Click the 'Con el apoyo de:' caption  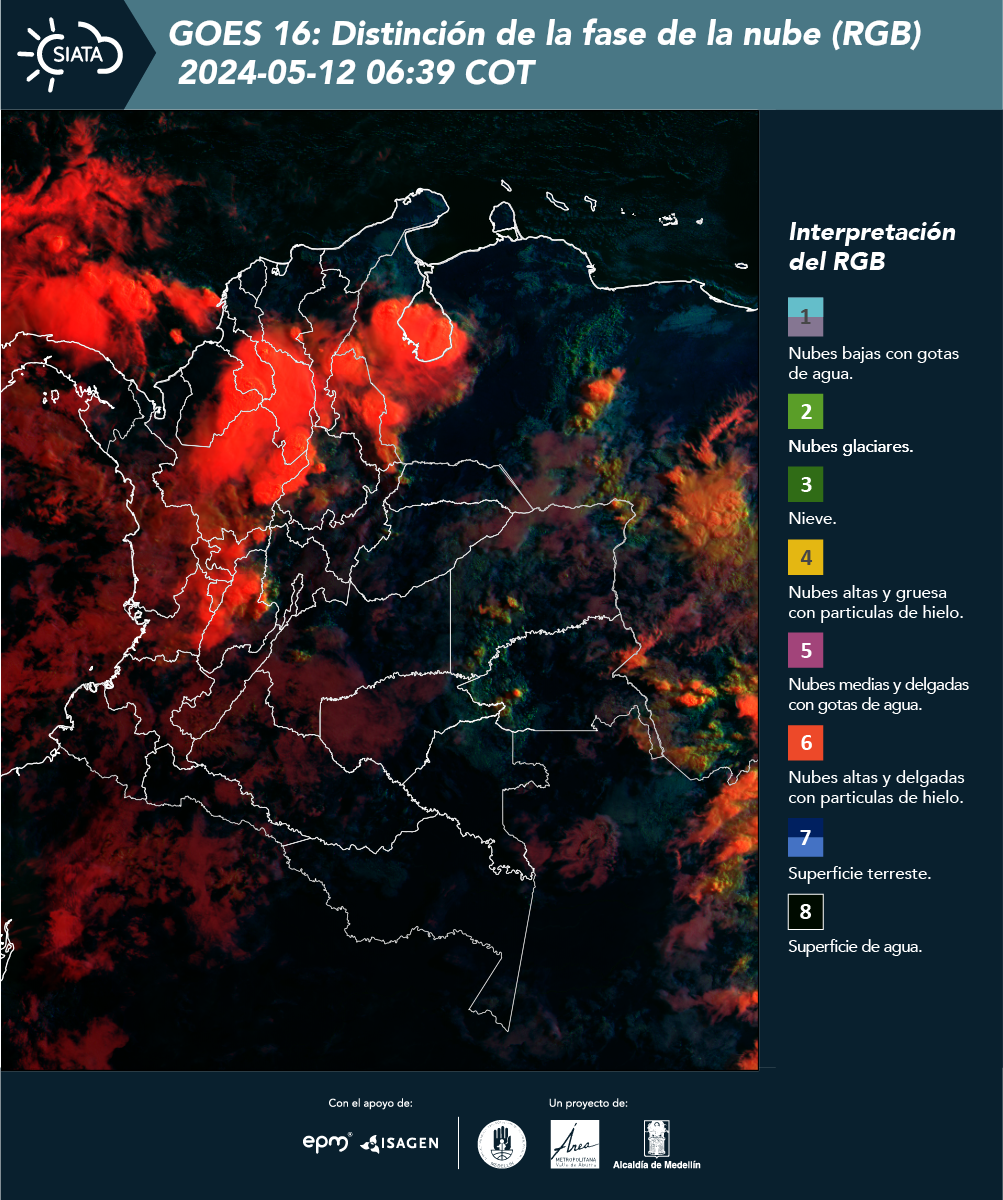coord(370,1103)
